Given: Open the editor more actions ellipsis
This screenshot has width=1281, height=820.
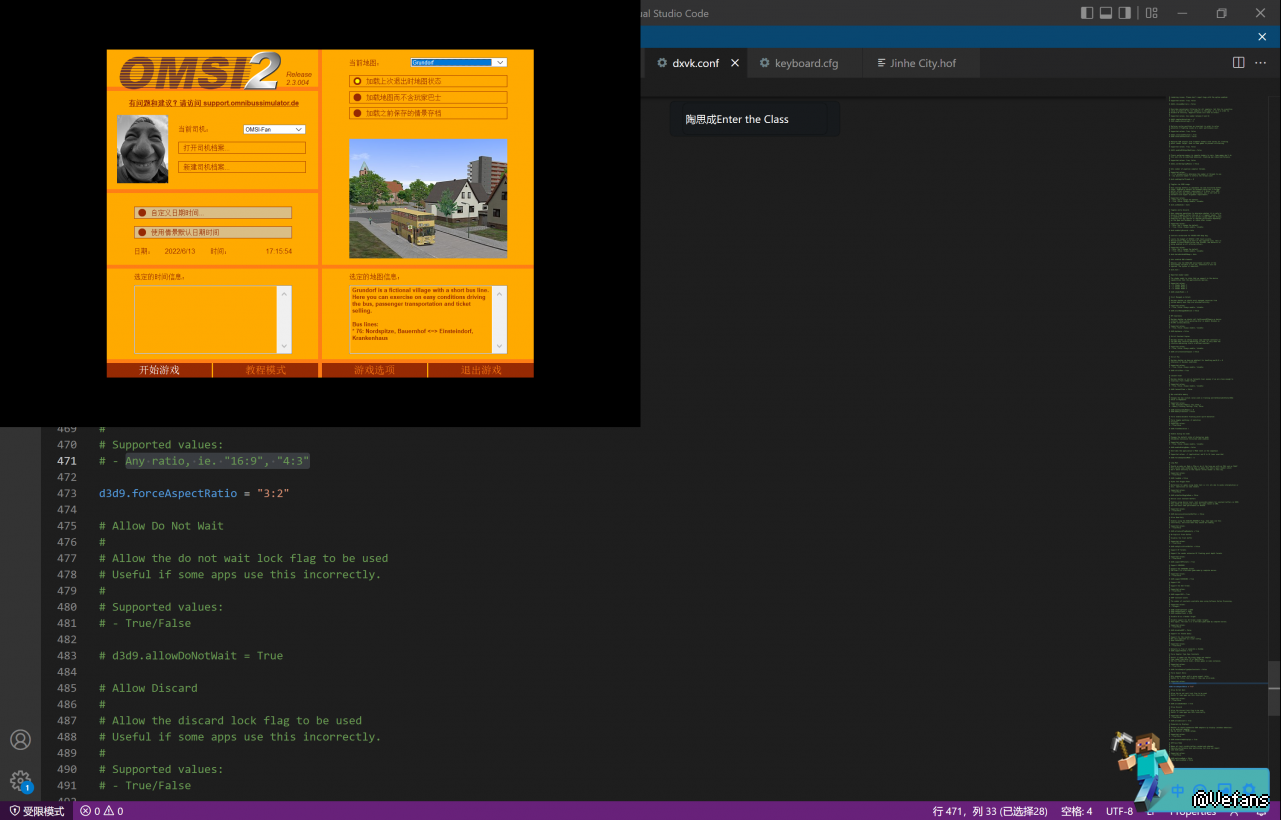Looking at the screenshot, I should [1261, 62].
